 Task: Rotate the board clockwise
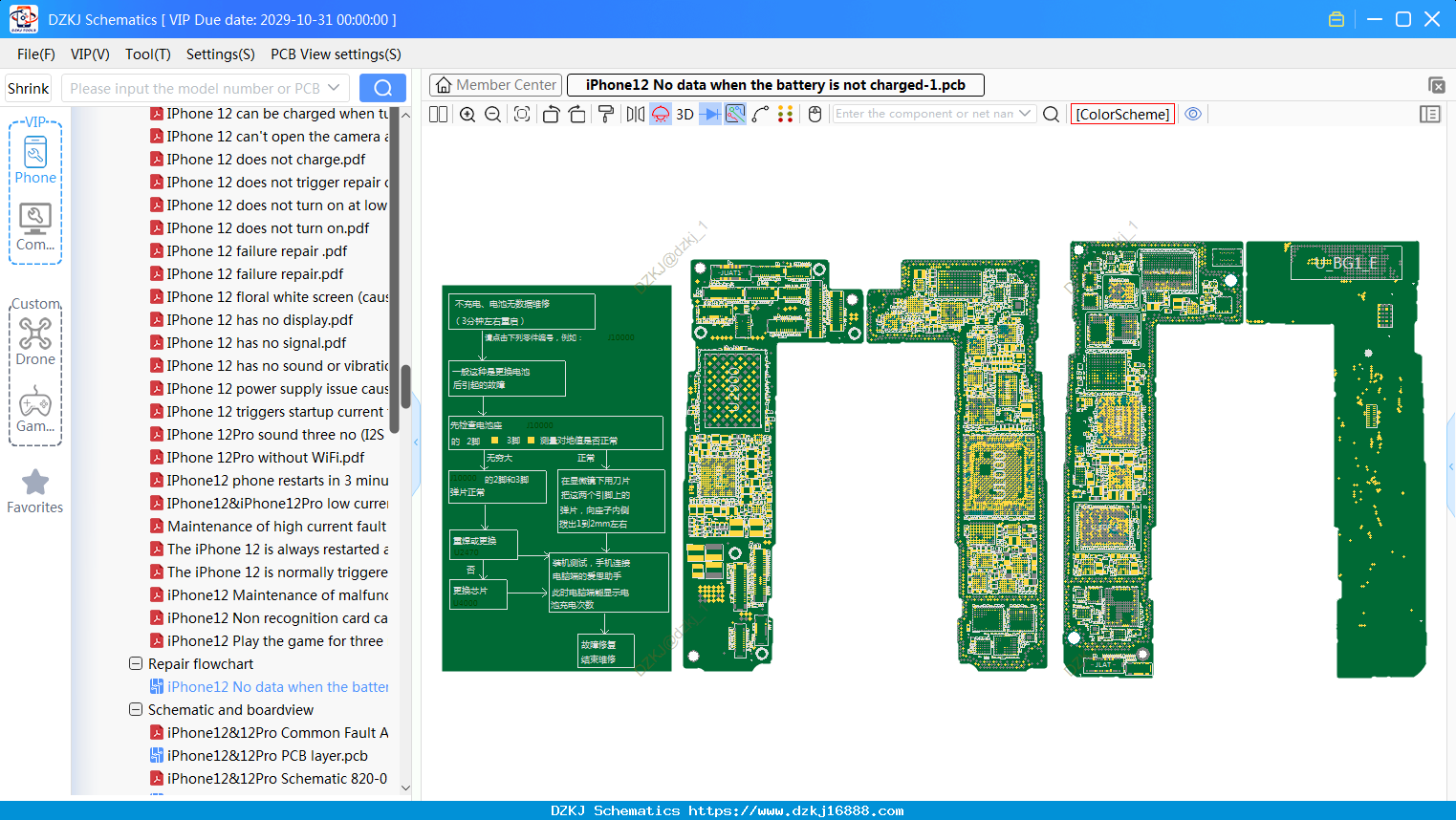click(x=577, y=114)
